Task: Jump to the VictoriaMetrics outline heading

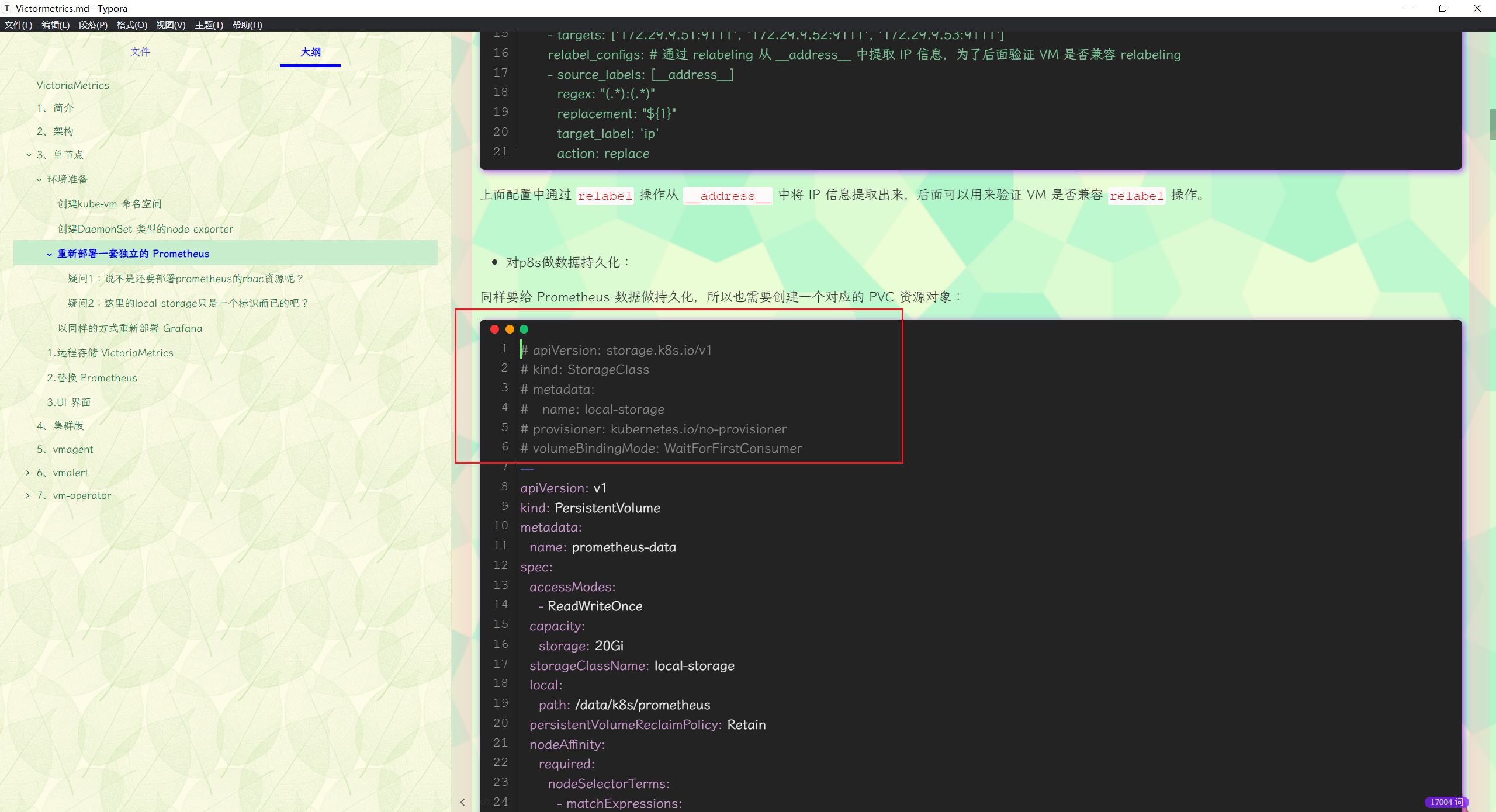Action: 72,85
